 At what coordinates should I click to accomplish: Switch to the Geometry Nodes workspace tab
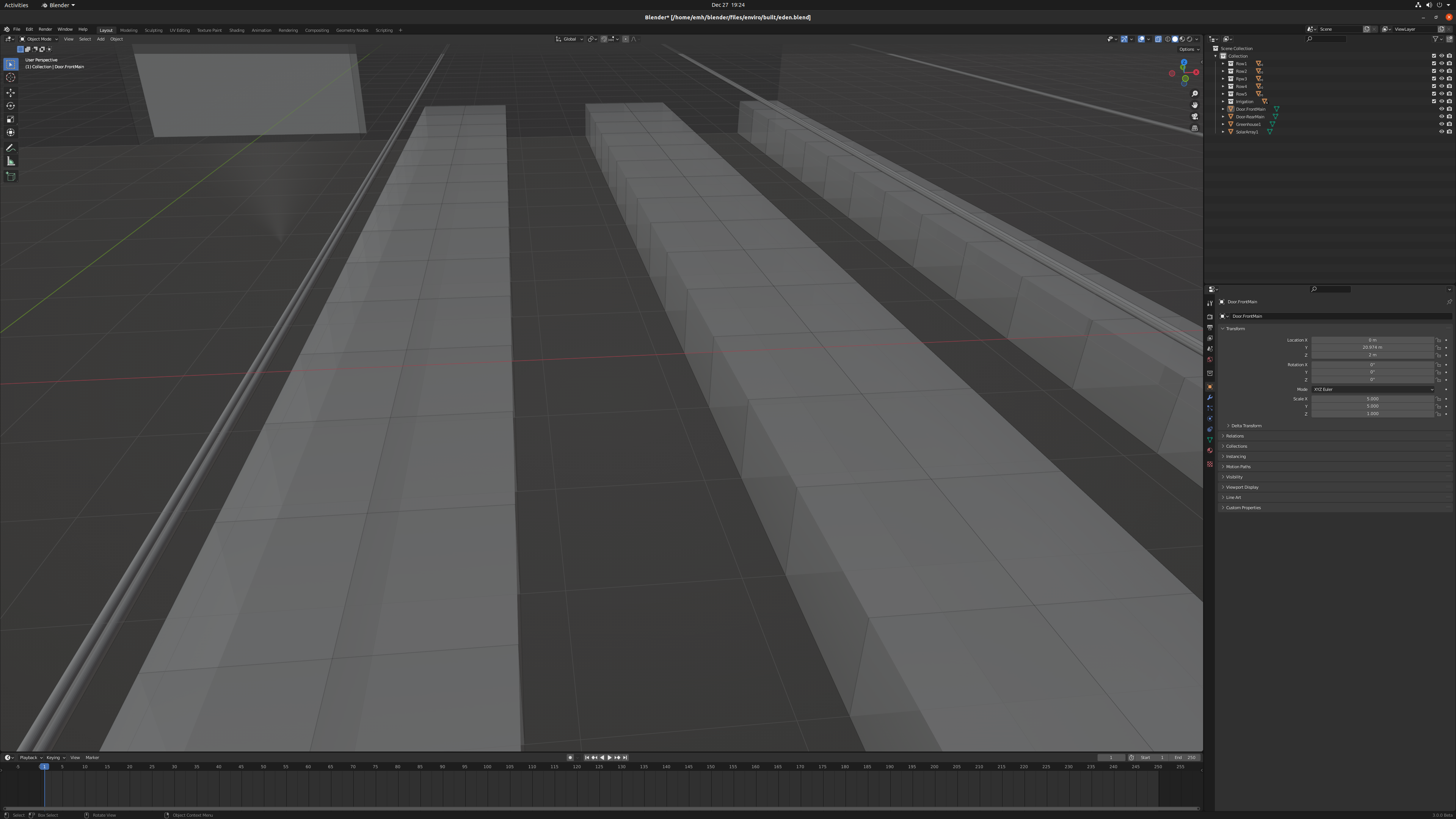pyautogui.click(x=352, y=30)
